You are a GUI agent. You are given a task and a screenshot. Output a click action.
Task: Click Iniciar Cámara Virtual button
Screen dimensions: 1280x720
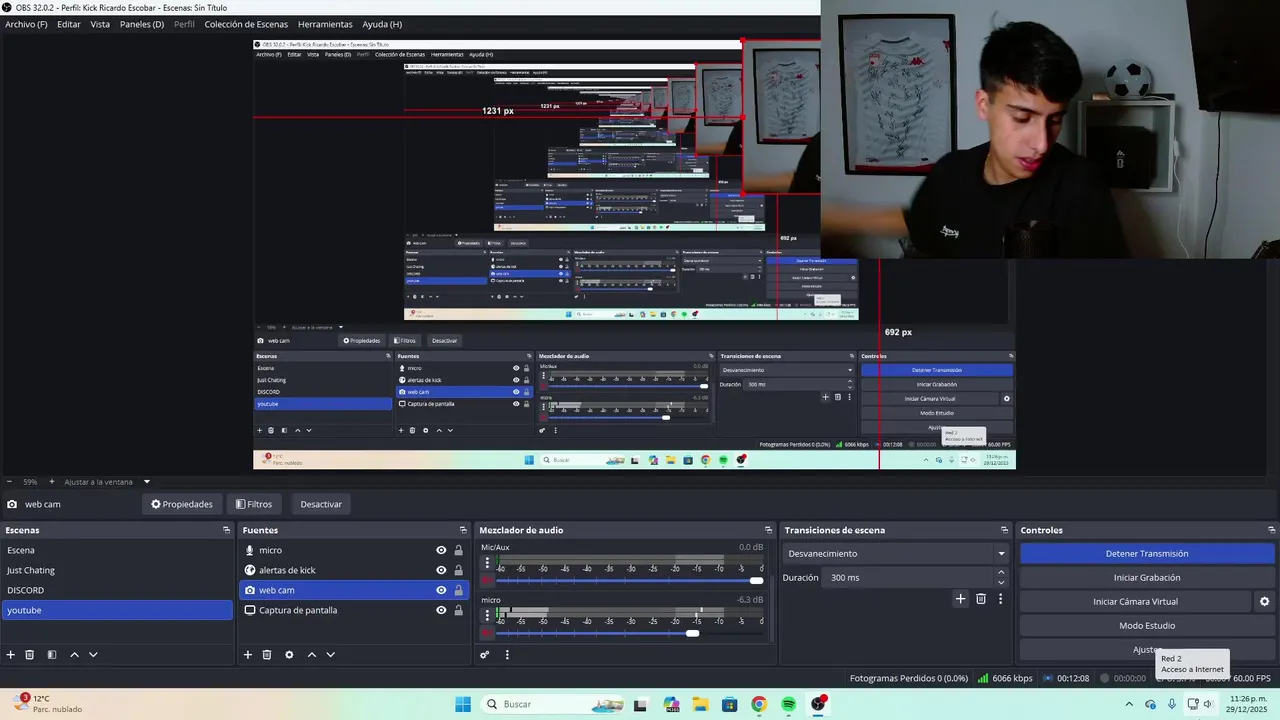coord(1135,601)
